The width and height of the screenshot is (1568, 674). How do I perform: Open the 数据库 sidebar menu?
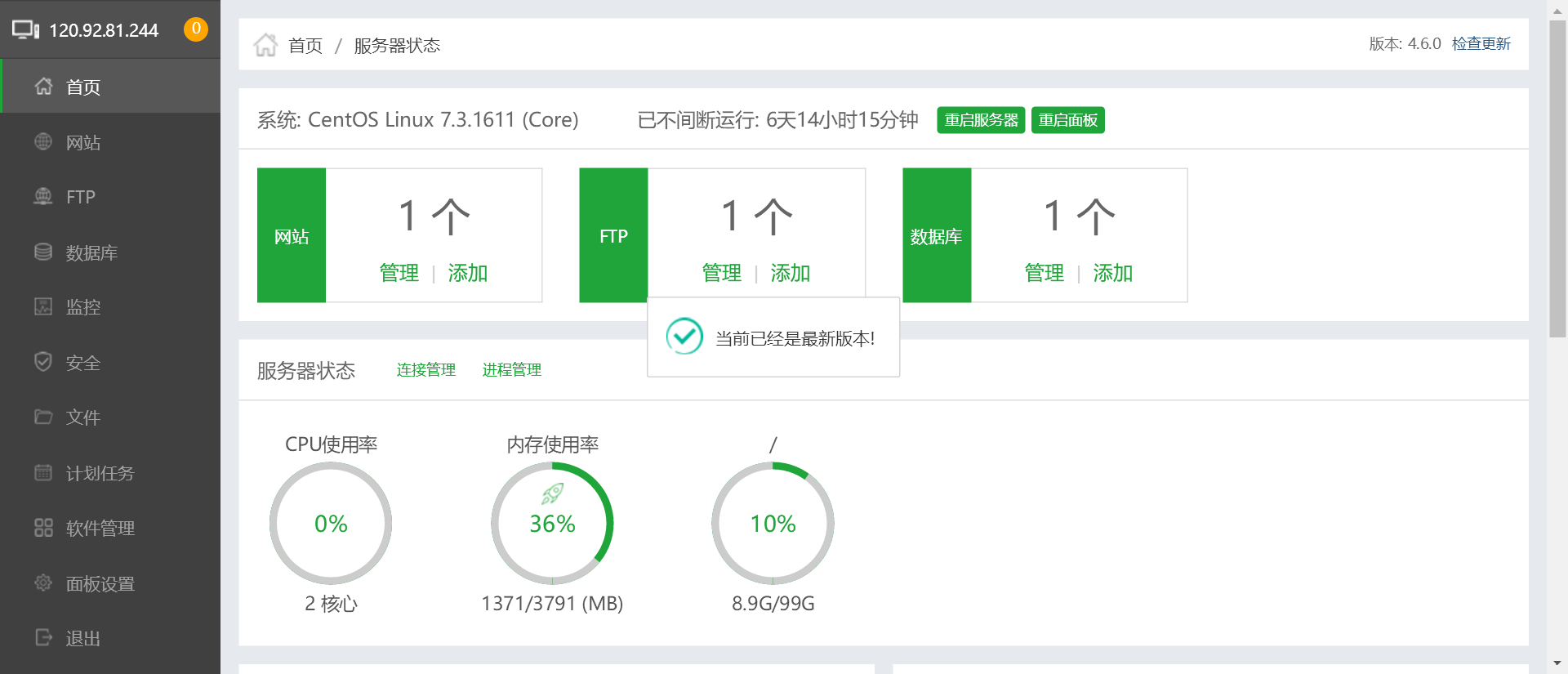tap(110, 252)
